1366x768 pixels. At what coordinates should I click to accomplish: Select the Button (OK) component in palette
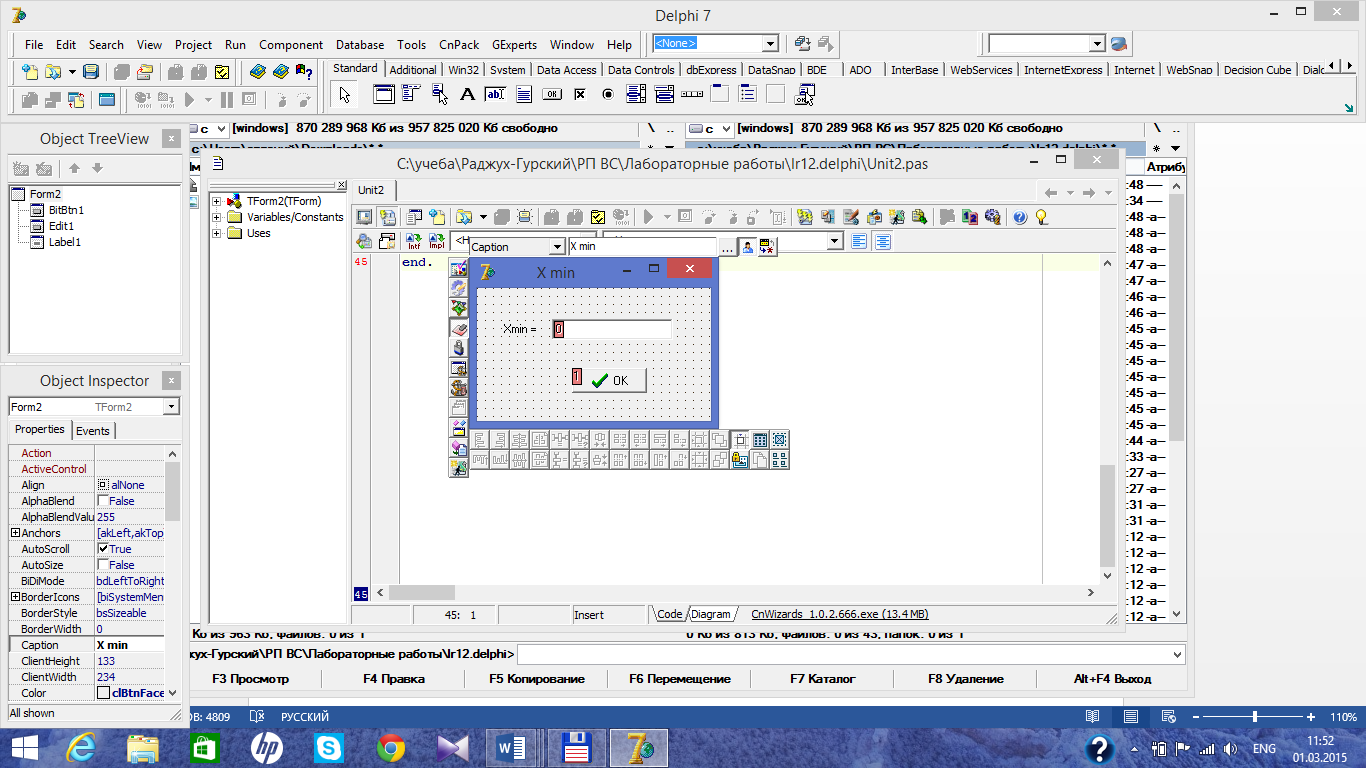coord(551,95)
